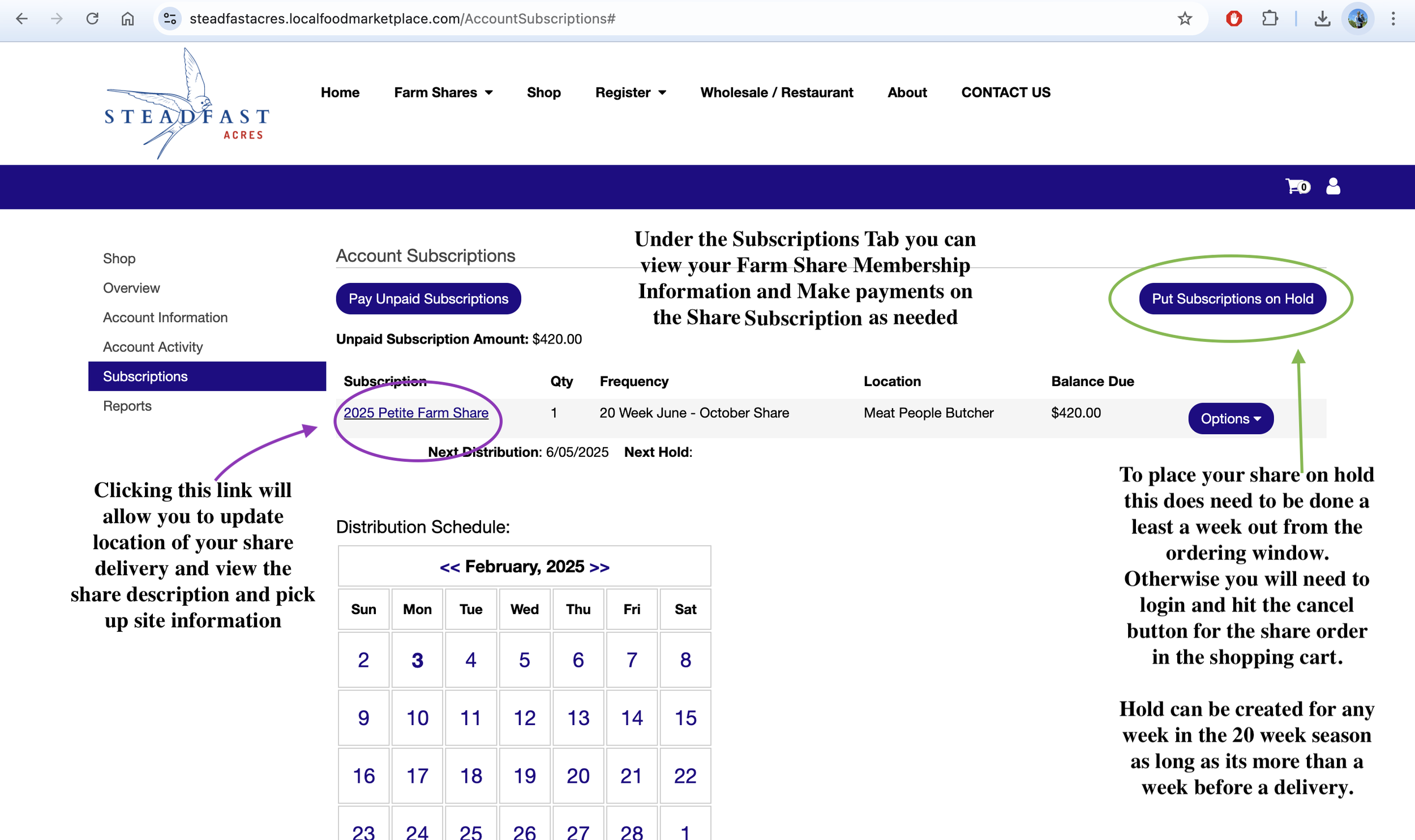Select Reports in the sidebar menu

(127, 406)
